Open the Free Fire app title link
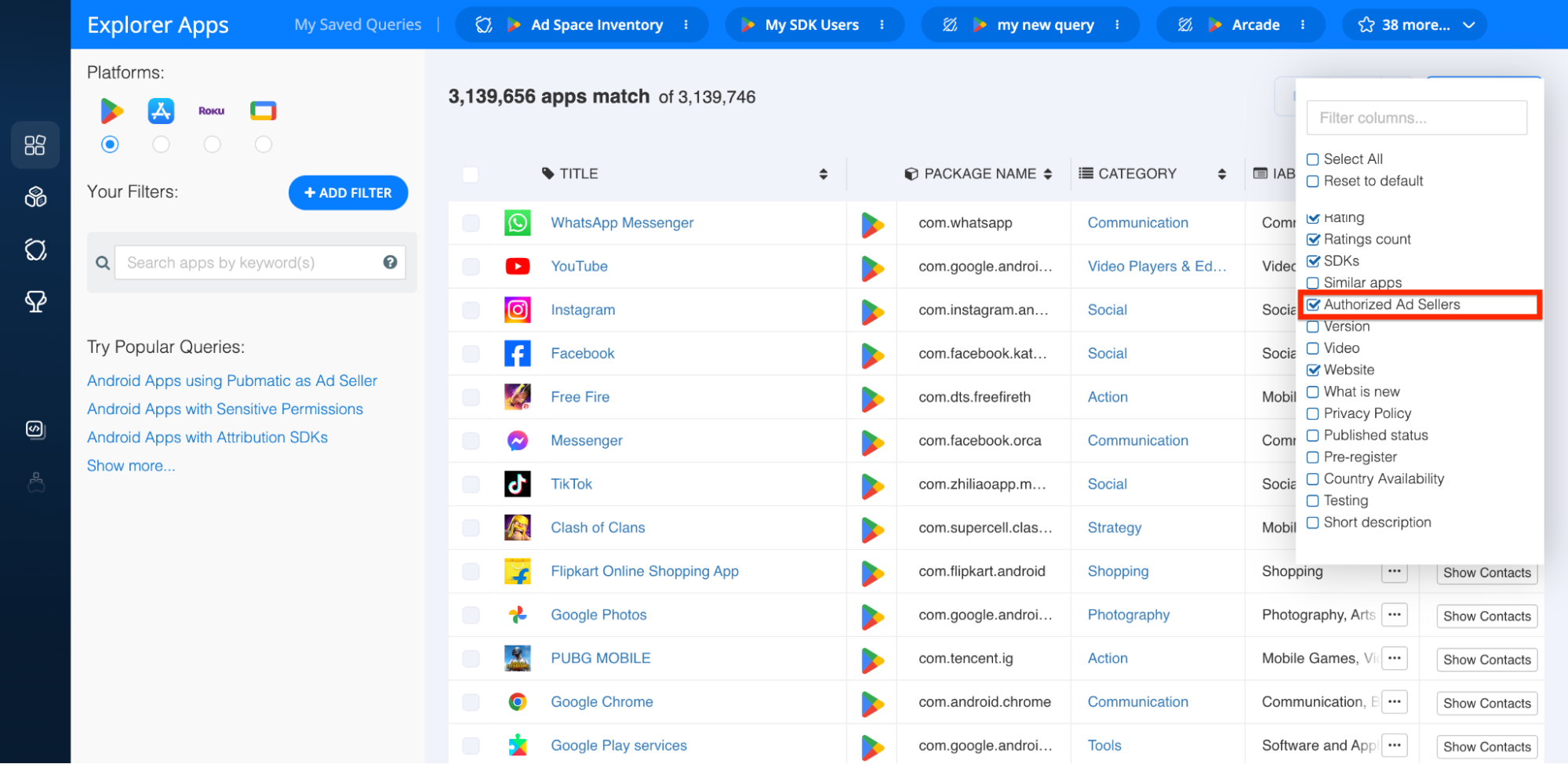This screenshot has height=764, width=1568. [580, 397]
